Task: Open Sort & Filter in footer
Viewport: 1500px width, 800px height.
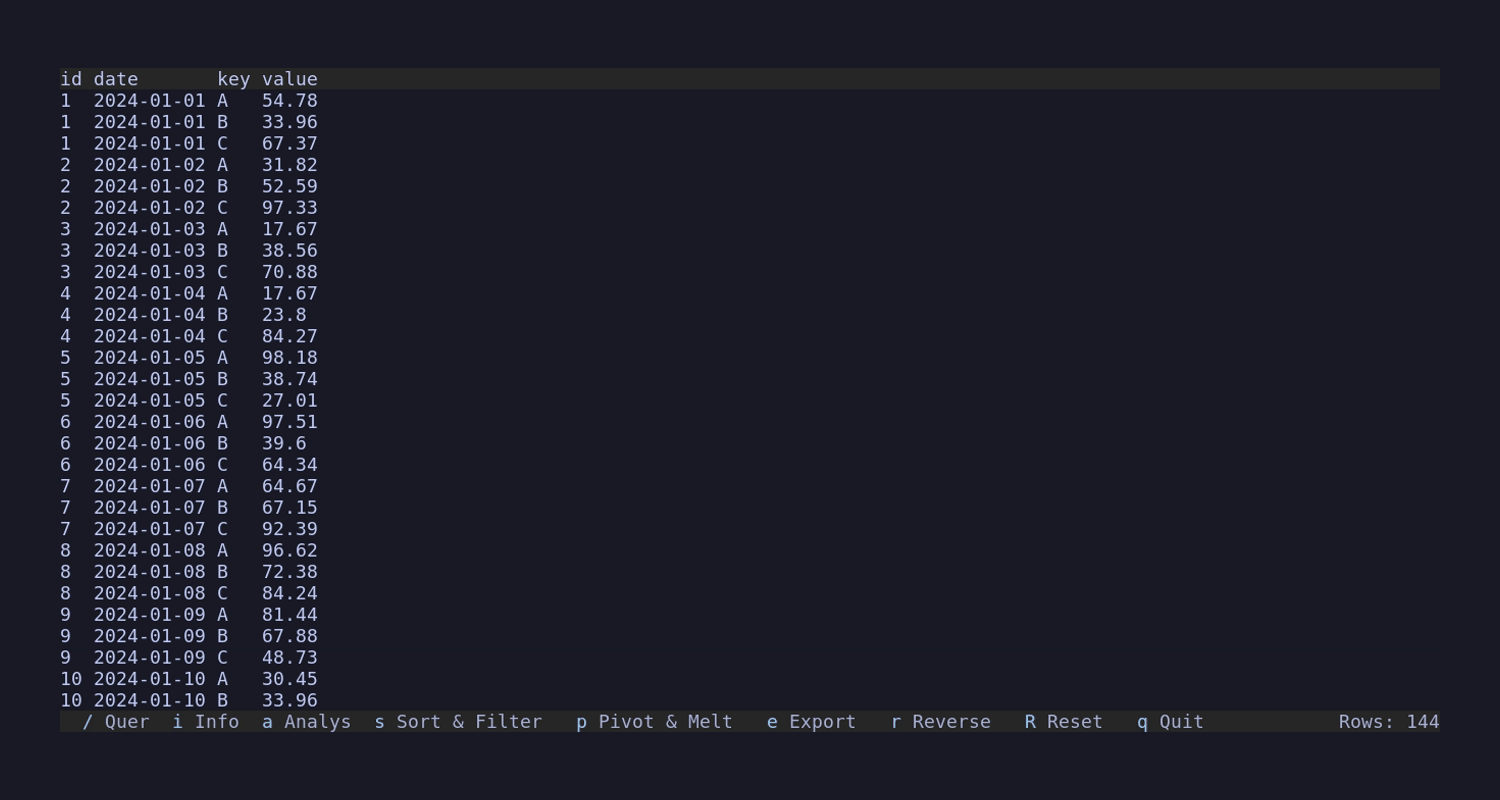Action: pos(459,722)
